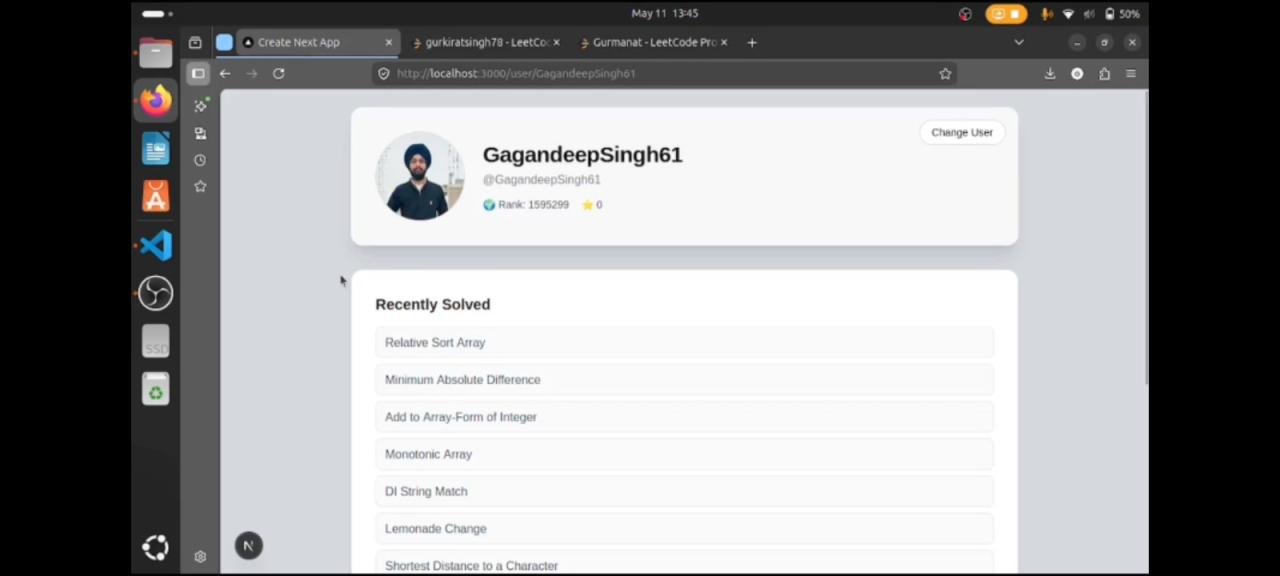1280x576 pixels.
Task: Click the Wi-Fi status icon
Action: (1068, 14)
